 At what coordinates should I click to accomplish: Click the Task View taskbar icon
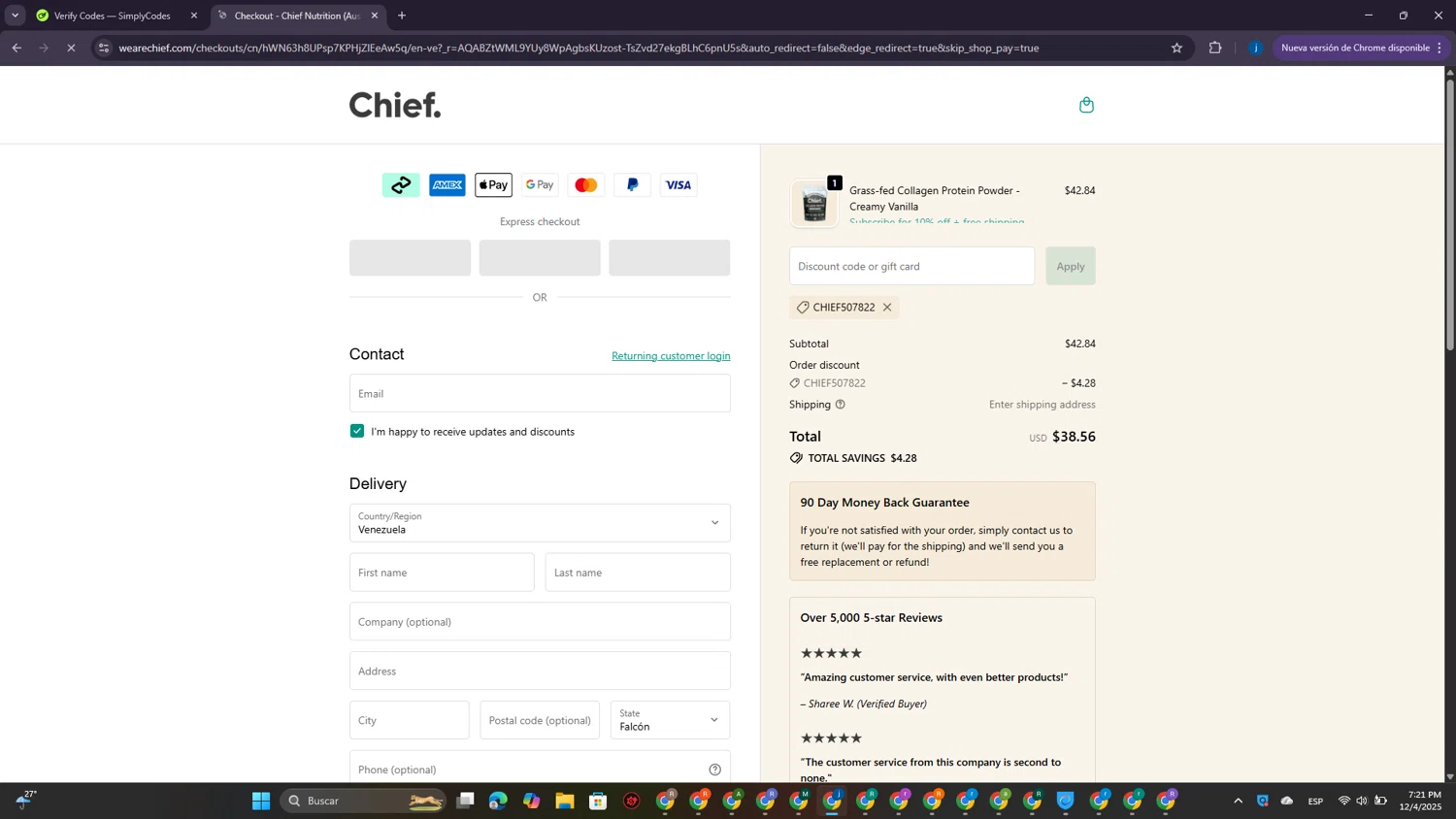[465, 801]
